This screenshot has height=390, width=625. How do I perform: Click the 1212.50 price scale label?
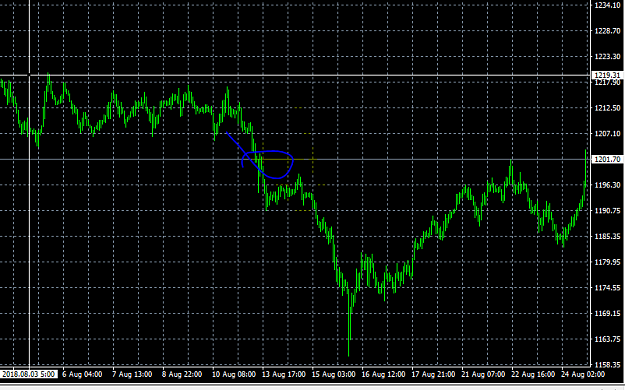pos(608,108)
